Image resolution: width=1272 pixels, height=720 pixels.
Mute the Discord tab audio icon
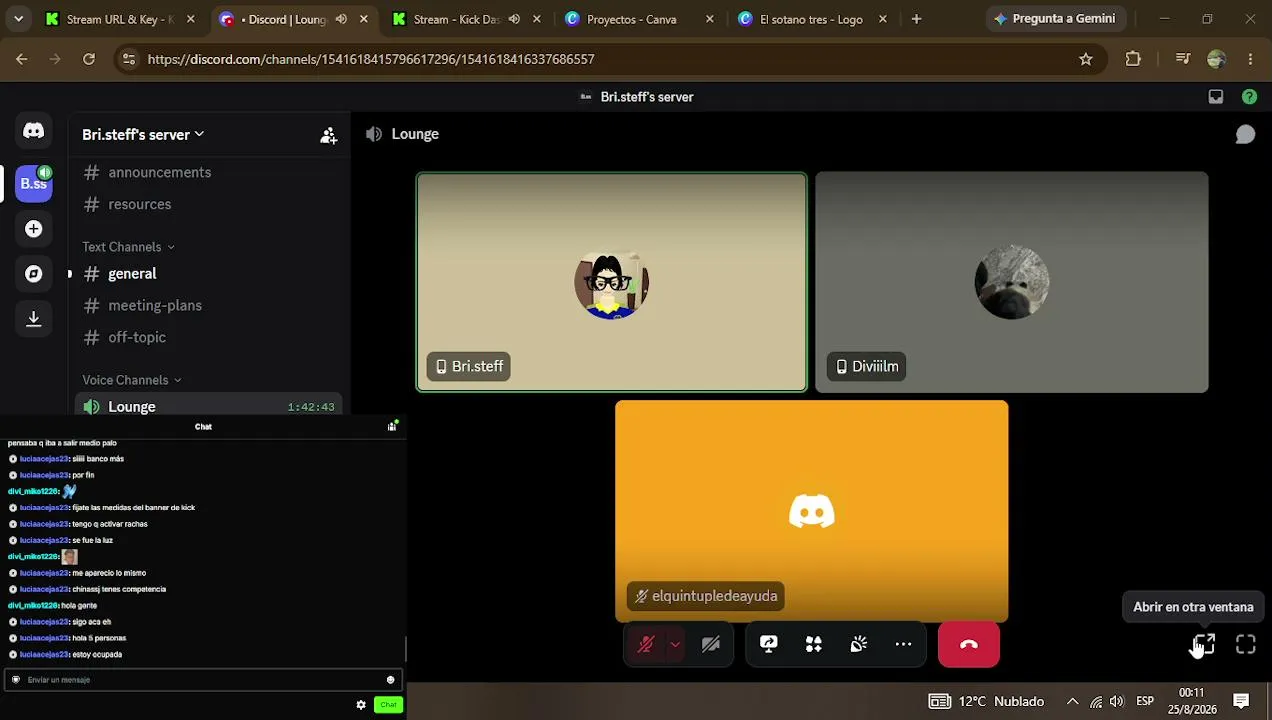coord(341,19)
